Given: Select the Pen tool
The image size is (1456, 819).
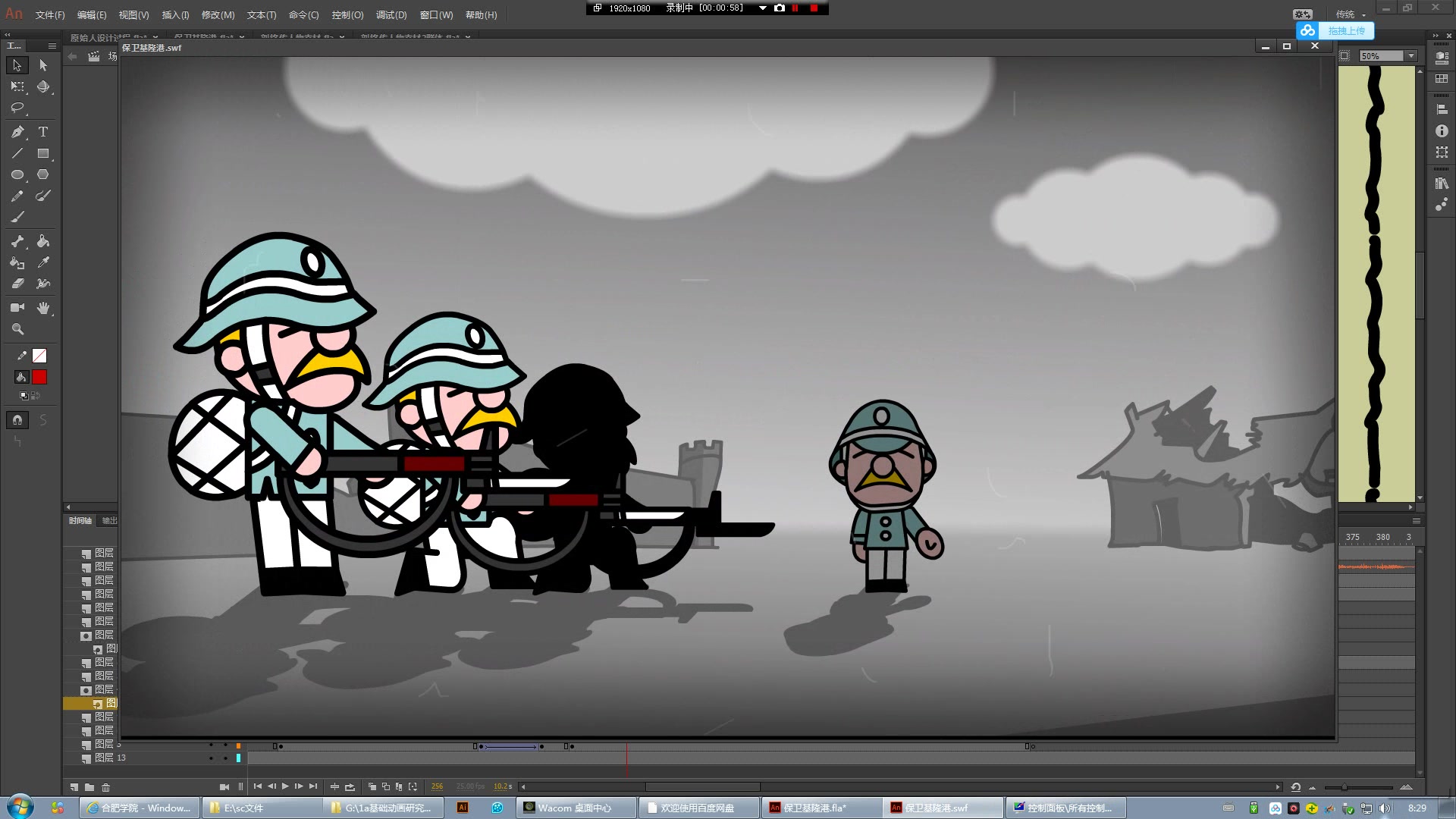Looking at the screenshot, I should point(17,132).
